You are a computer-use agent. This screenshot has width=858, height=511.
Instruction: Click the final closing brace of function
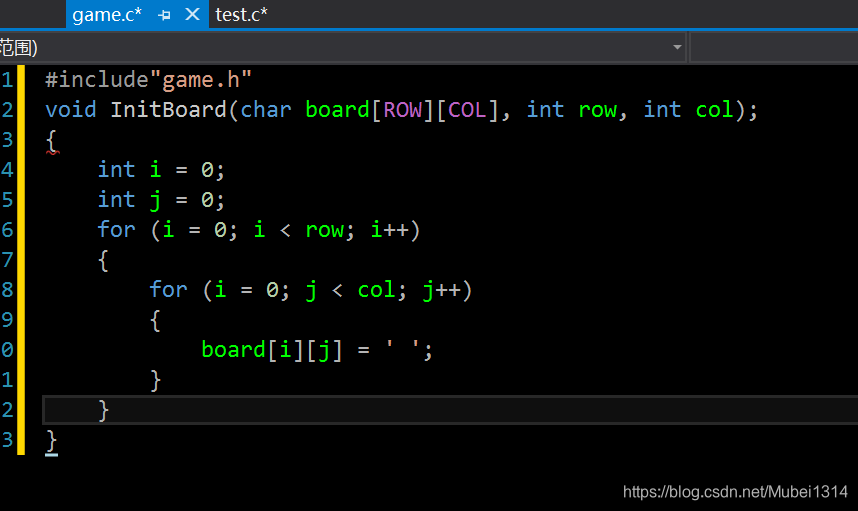click(x=51, y=441)
